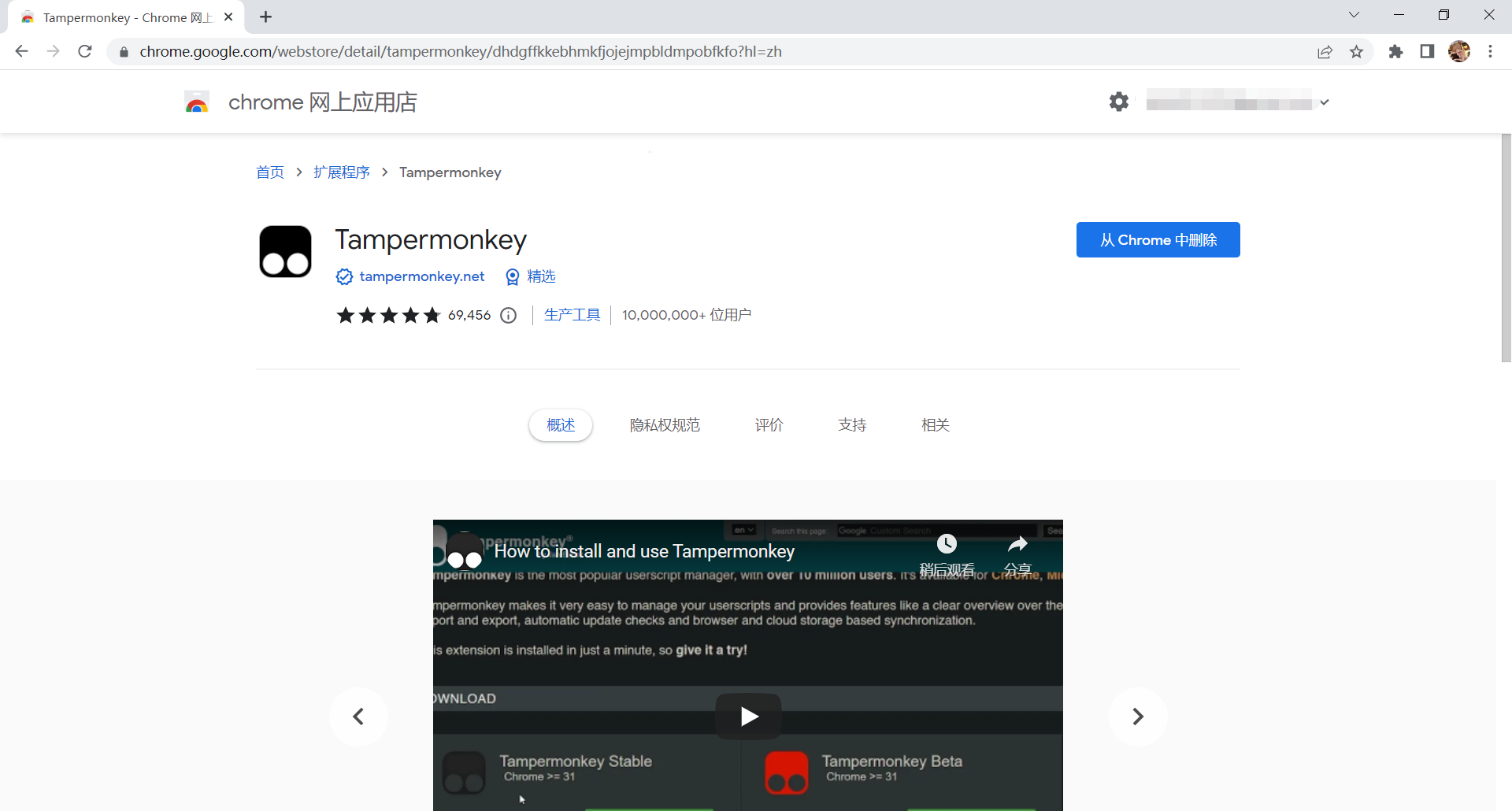Viewport: 1512px width, 811px height.
Task: Click the 扩展程序 breadcrumb link
Action: click(x=341, y=172)
